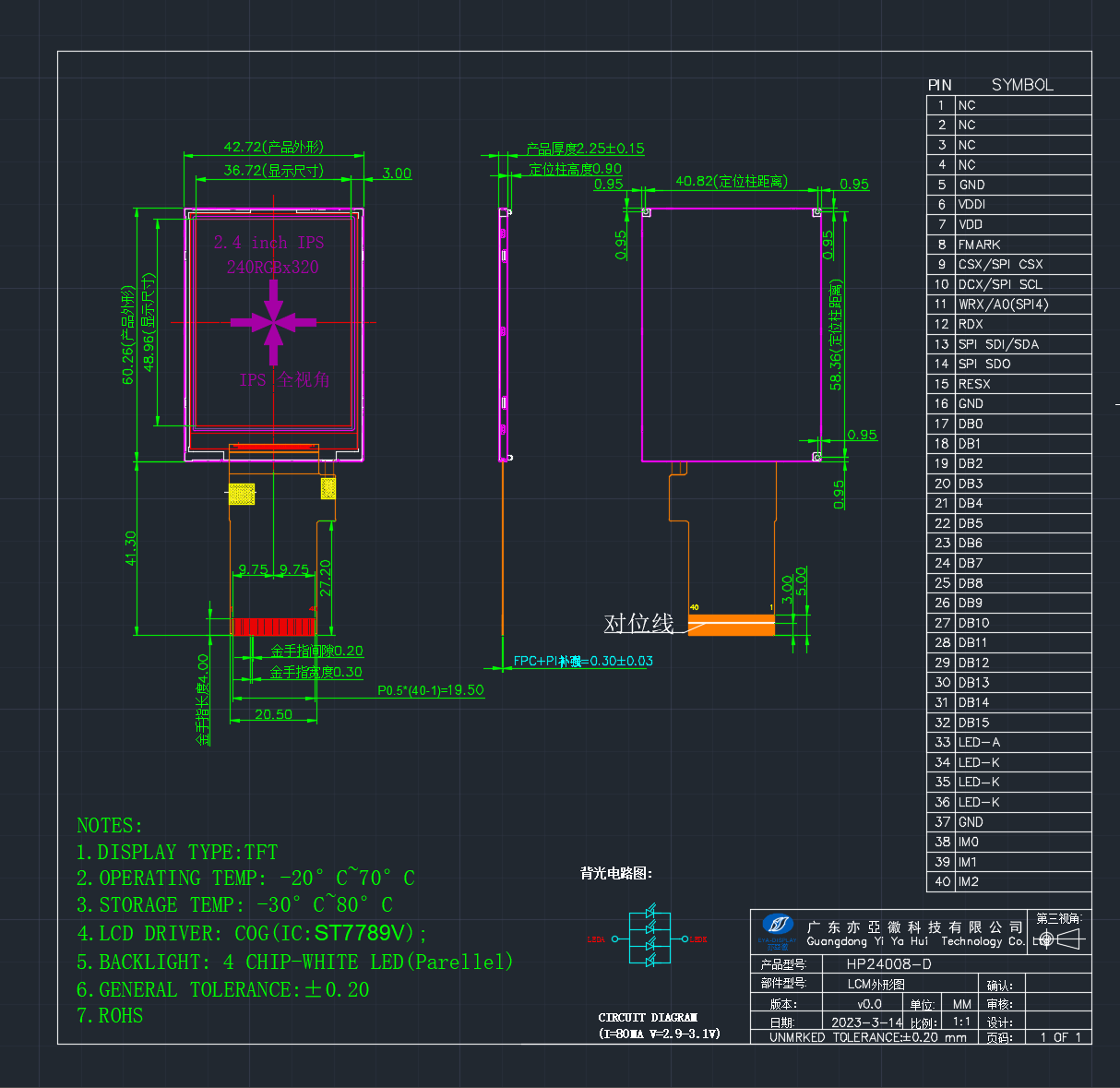Click the '对位线' alignment line label
Viewport: 1120px width, 1088px height.
click(638, 624)
